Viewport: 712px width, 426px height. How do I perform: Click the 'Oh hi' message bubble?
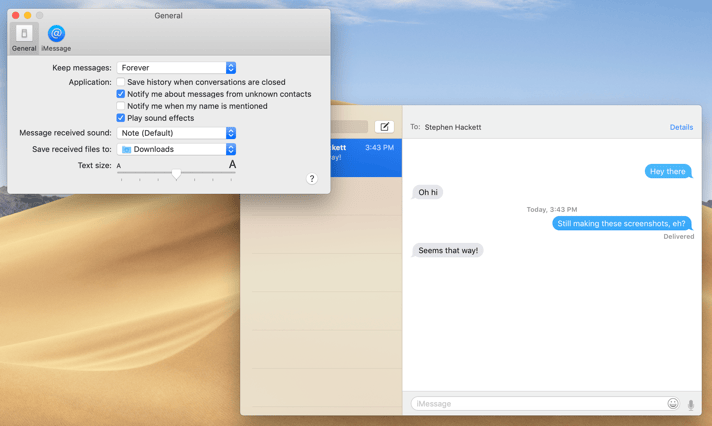click(x=427, y=192)
